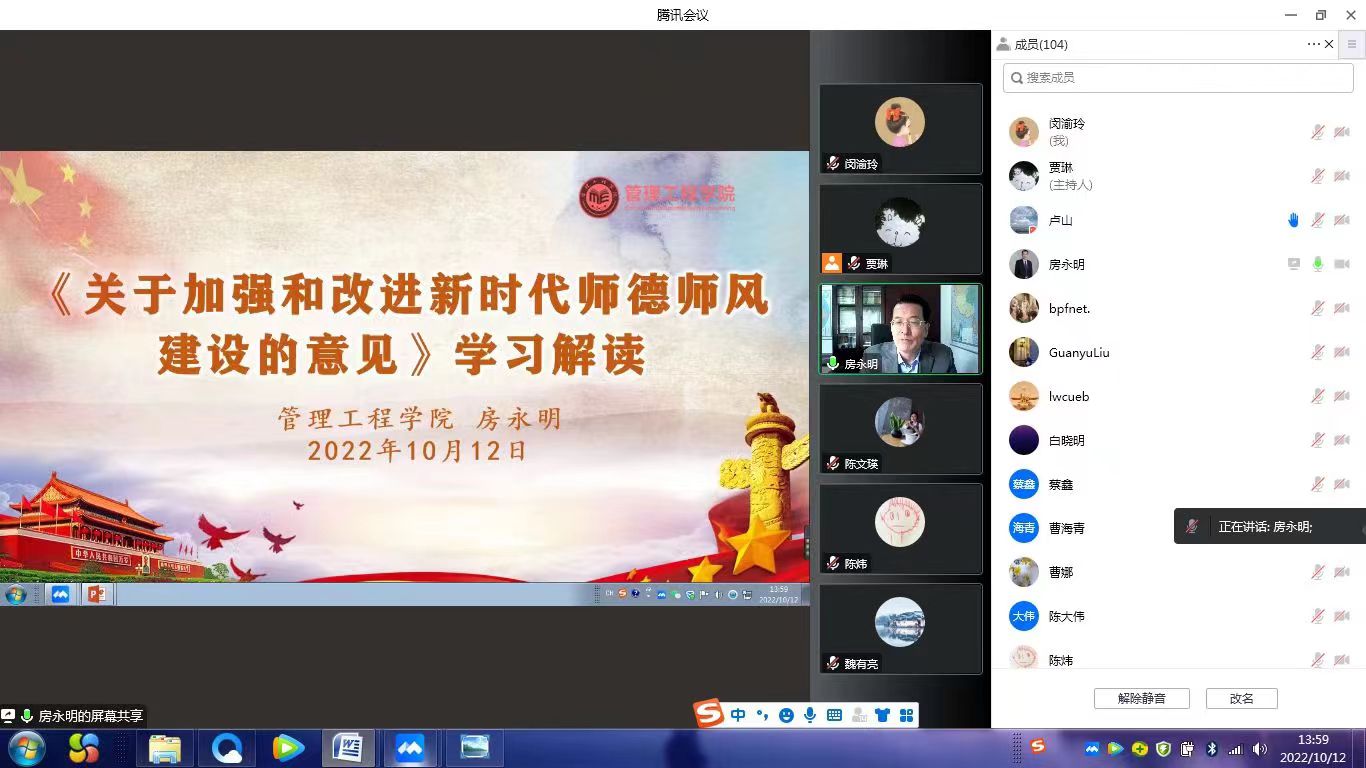Open the hamburger menu beside the members panel

pyautogui.click(x=1352, y=44)
